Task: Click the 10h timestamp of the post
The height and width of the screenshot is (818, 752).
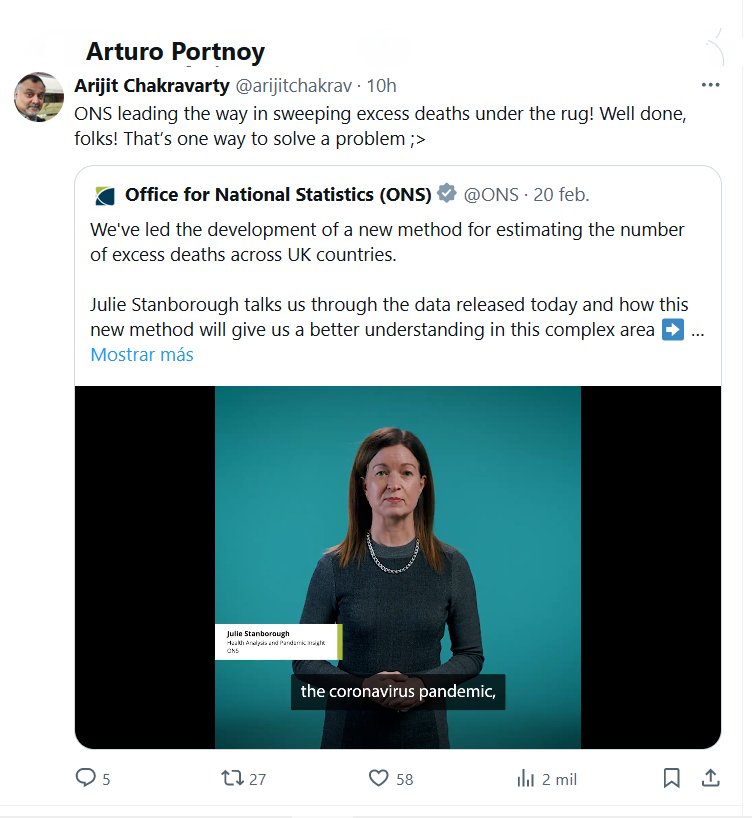Action: coord(382,85)
